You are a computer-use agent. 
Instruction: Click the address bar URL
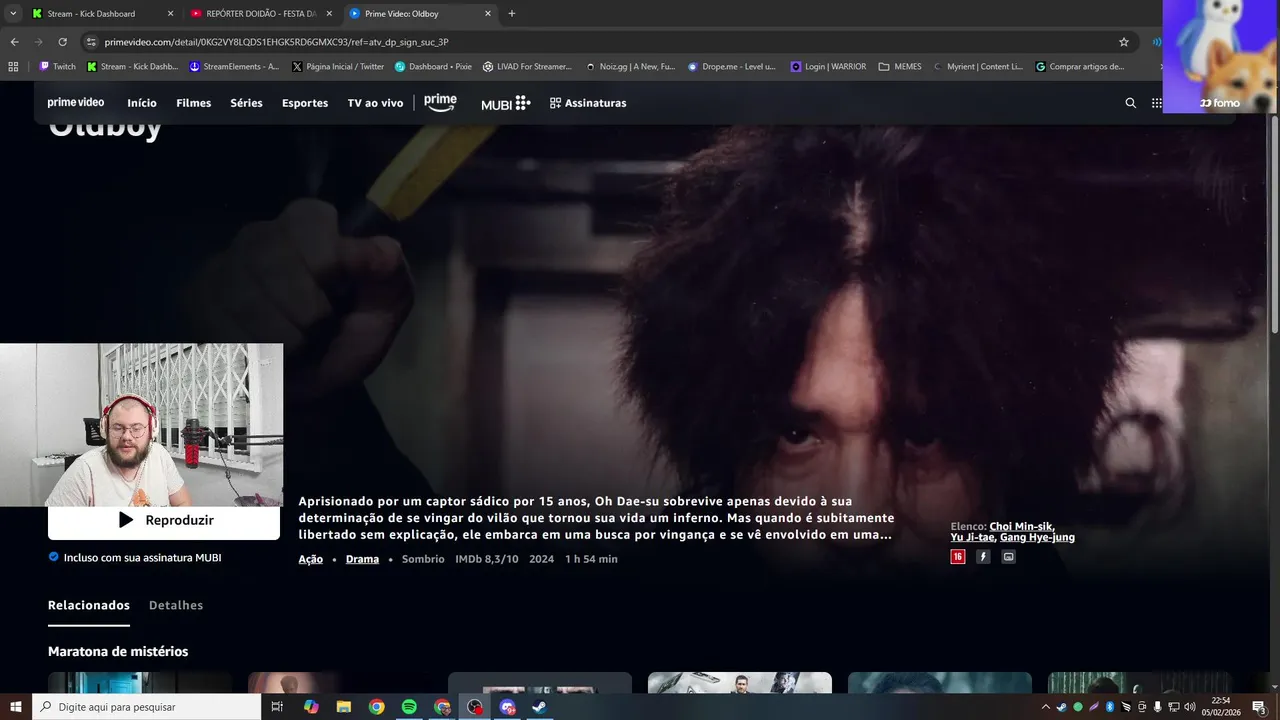tap(276, 42)
